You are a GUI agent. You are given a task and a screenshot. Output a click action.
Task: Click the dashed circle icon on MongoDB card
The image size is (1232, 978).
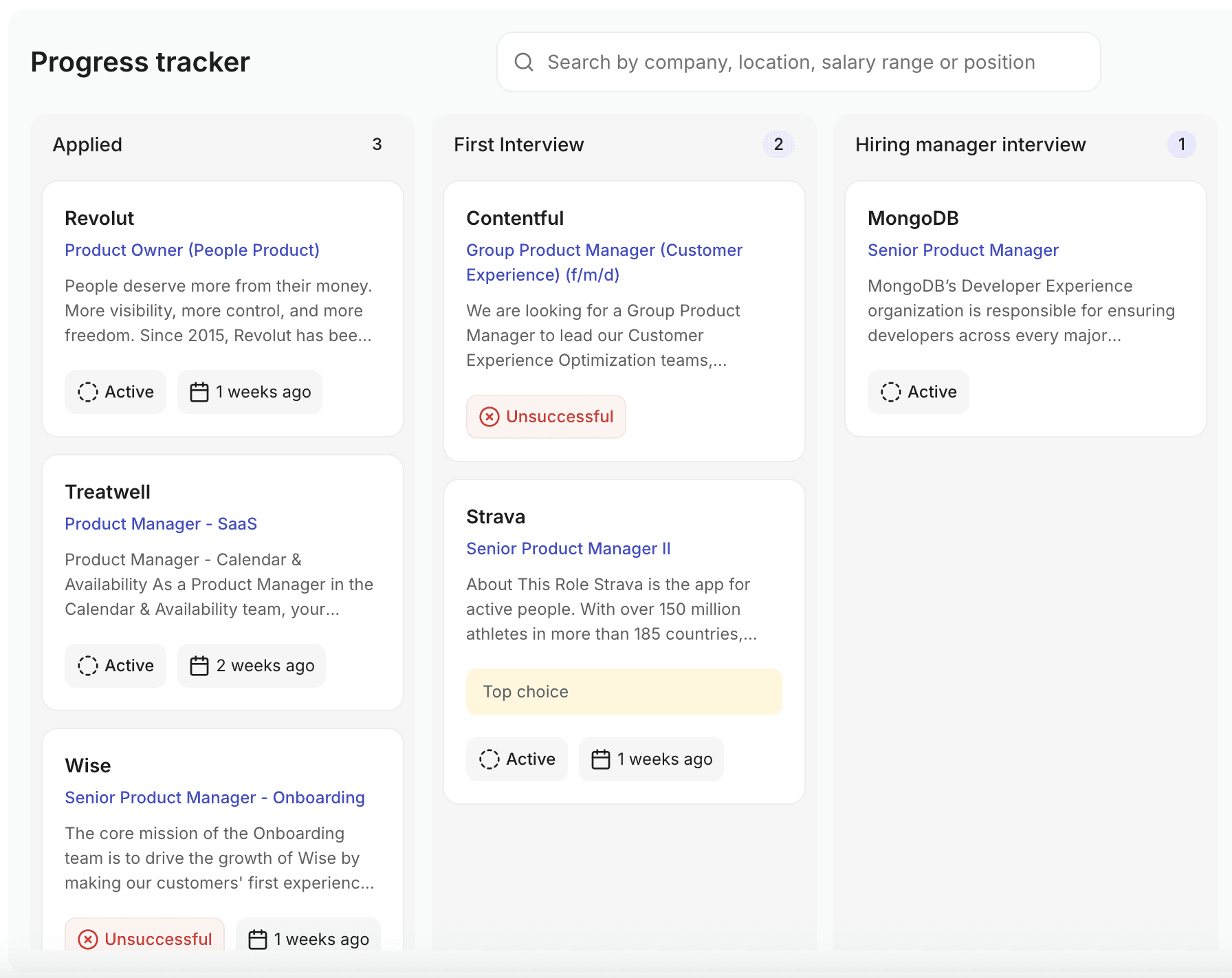(x=891, y=392)
